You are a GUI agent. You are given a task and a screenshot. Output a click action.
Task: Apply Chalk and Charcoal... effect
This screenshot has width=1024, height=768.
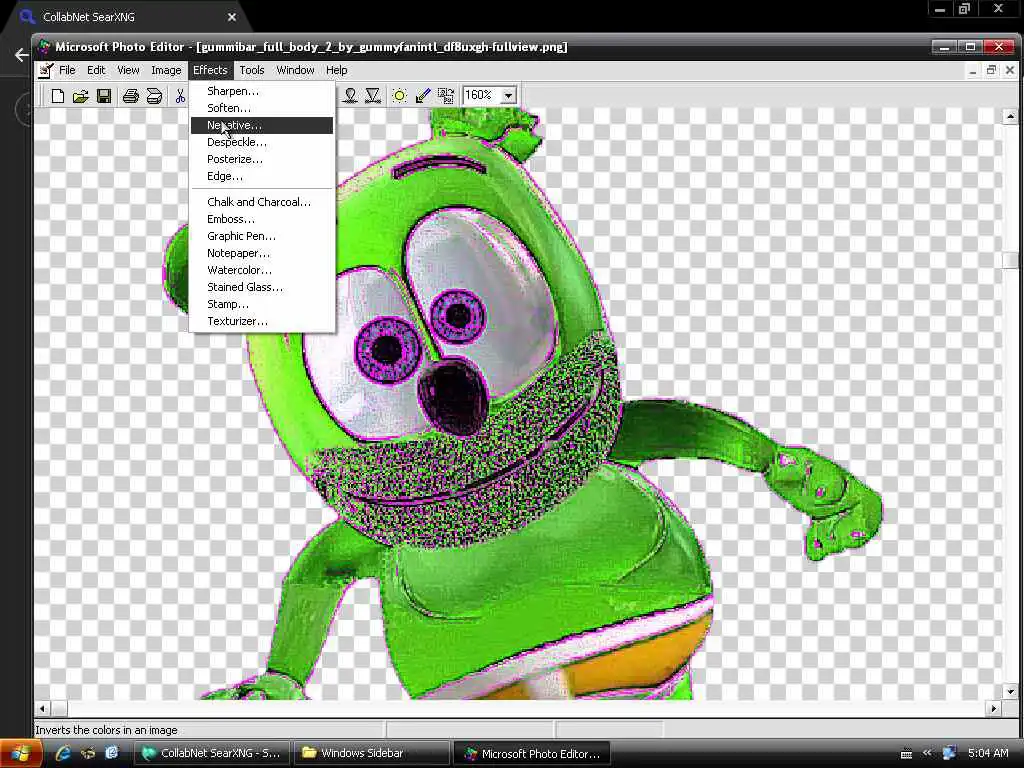(262, 202)
